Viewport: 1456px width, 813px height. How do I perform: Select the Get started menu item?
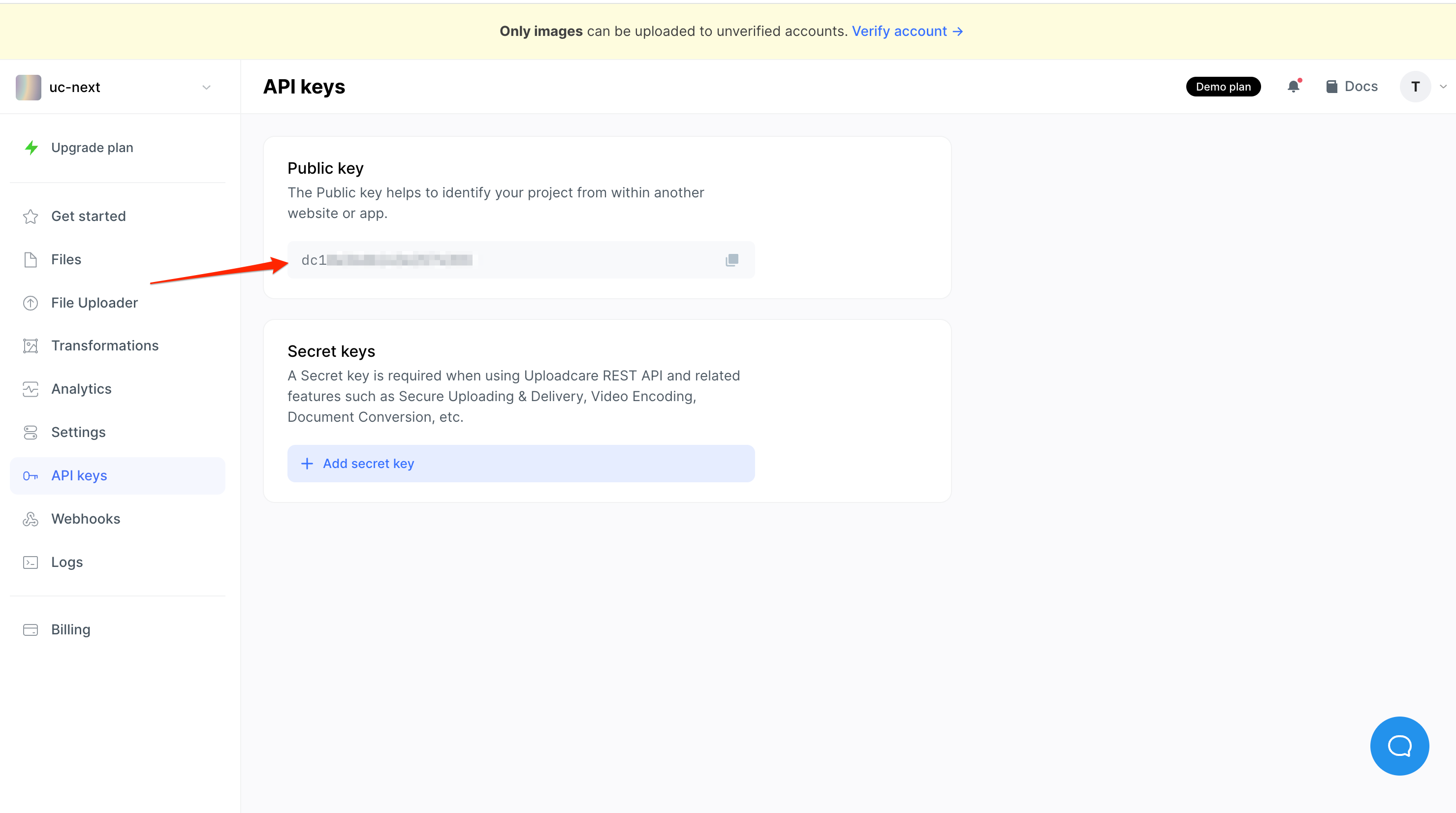pyautogui.click(x=89, y=215)
